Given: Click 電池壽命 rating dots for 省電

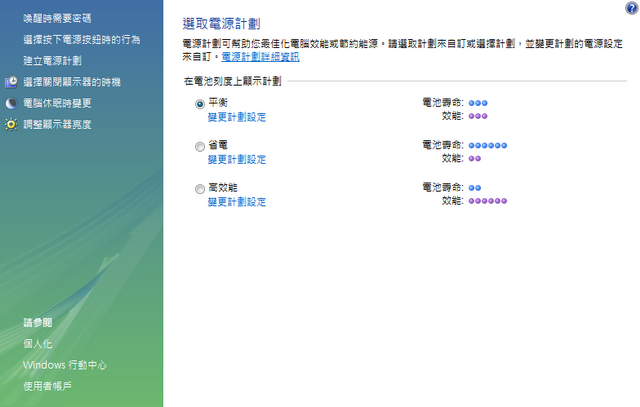Looking at the screenshot, I should coord(488,145).
